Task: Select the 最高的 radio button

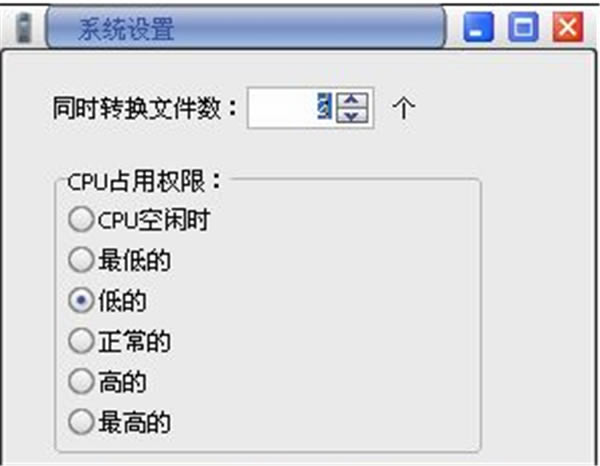Action: pyautogui.click(x=81, y=422)
